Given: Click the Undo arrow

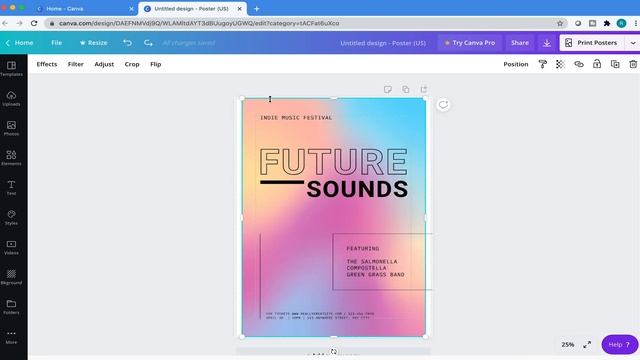Looking at the screenshot, I should pyautogui.click(x=127, y=43).
